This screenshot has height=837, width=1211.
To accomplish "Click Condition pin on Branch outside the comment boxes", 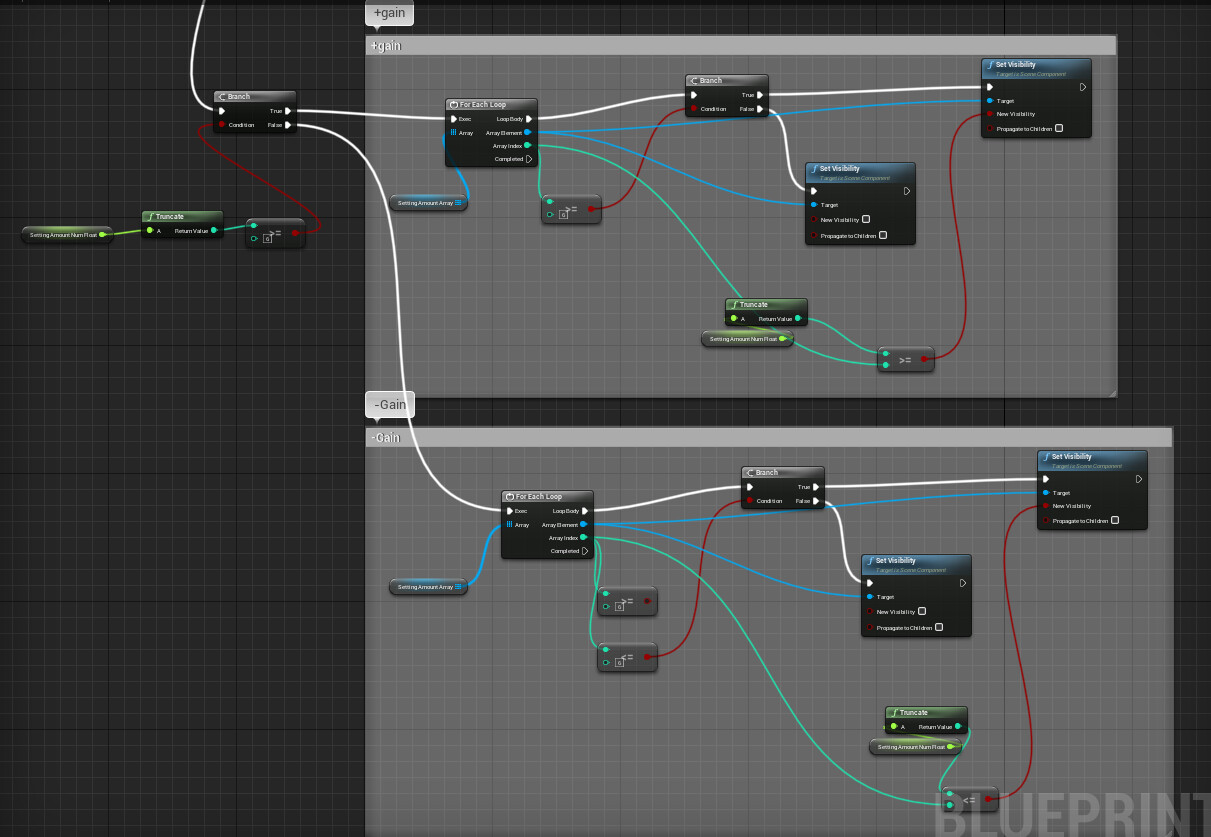I will coord(221,125).
